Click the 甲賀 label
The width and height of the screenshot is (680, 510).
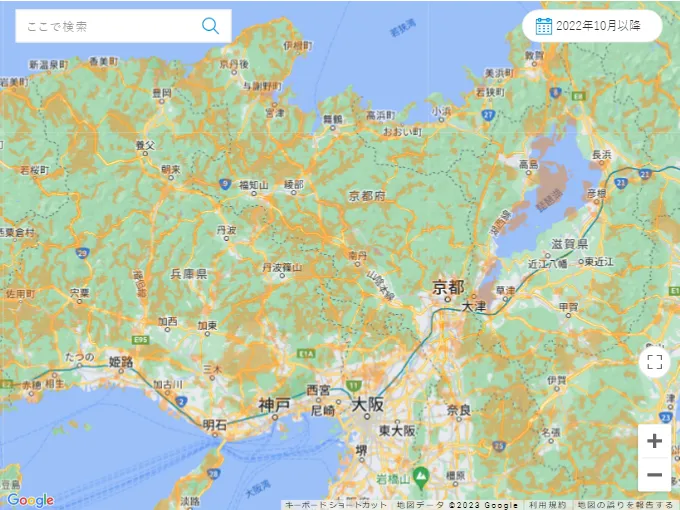(569, 307)
